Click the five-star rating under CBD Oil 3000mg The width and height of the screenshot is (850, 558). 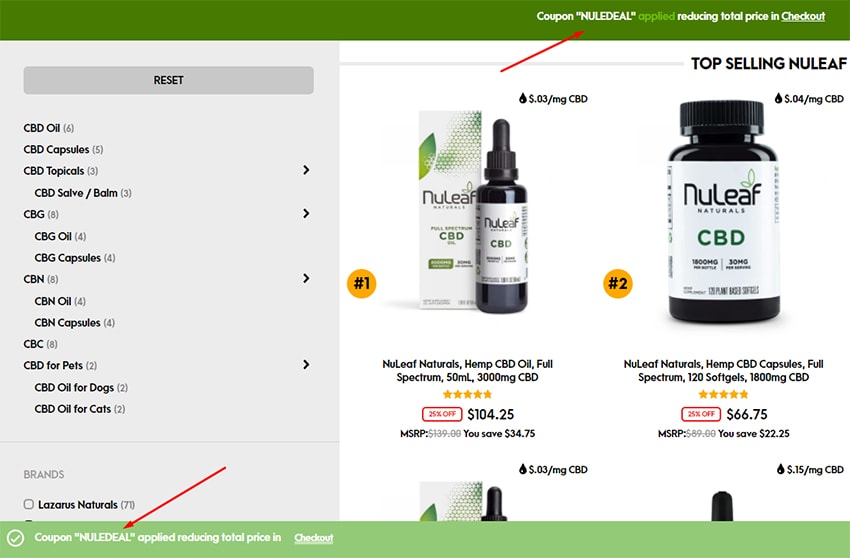point(467,394)
